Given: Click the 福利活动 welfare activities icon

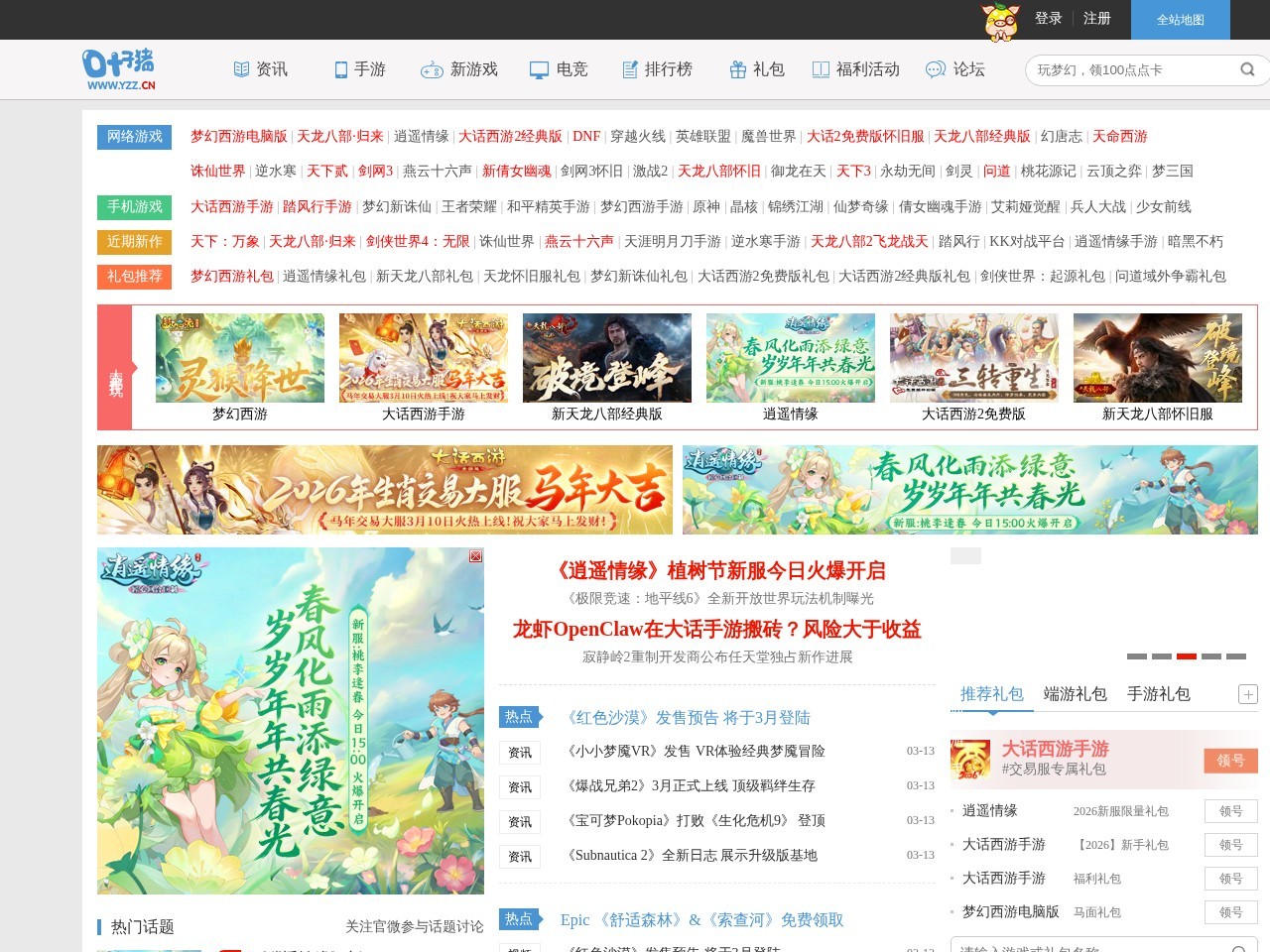Looking at the screenshot, I should point(821,68).
